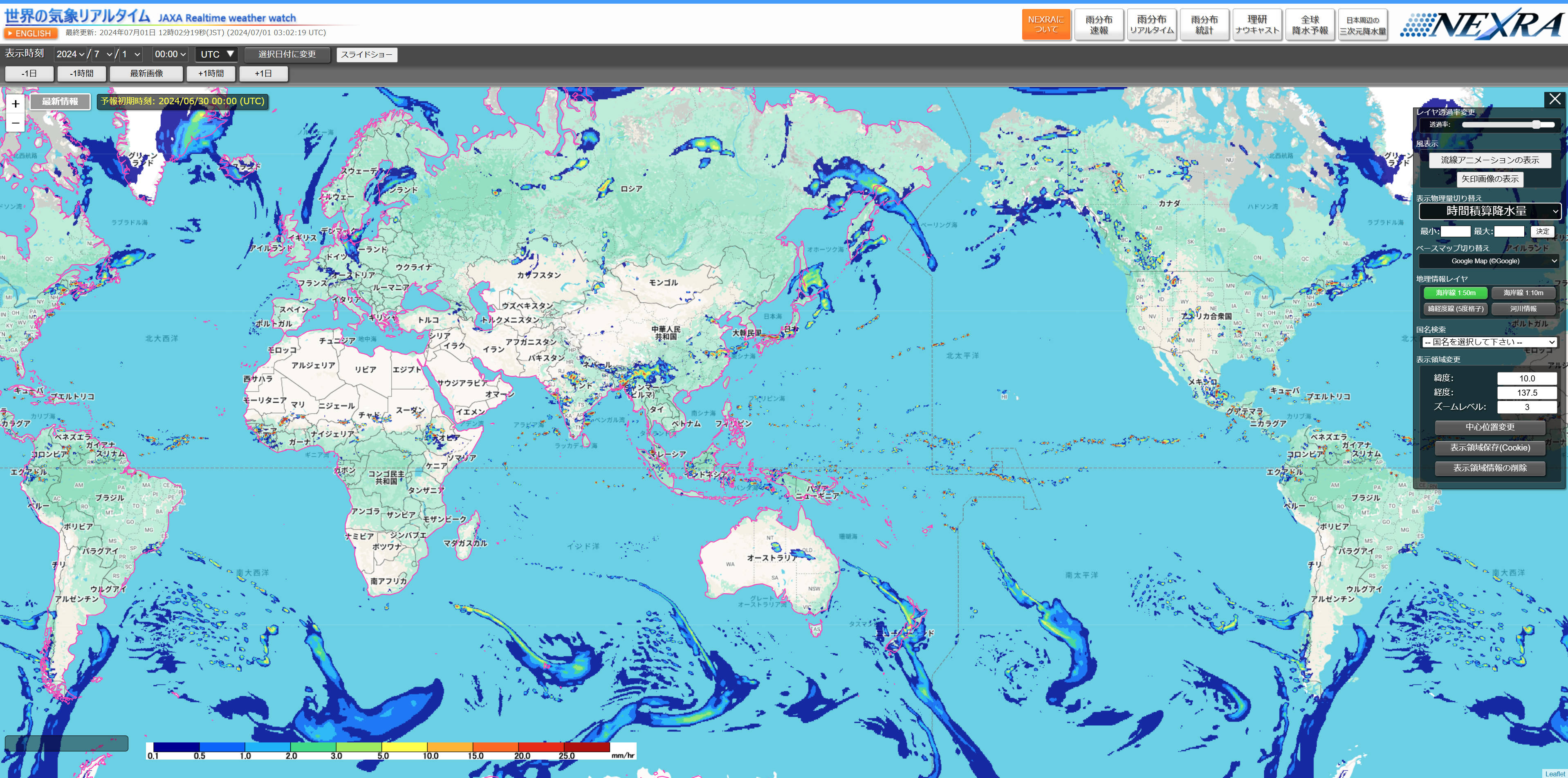Expand the time dropdown showing 00:00

pos(170,54)
